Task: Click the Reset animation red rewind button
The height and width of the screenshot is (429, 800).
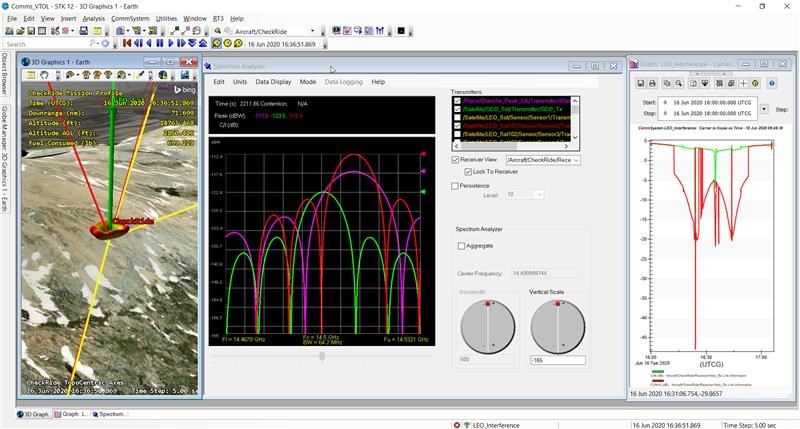Action: click(127, 44)
